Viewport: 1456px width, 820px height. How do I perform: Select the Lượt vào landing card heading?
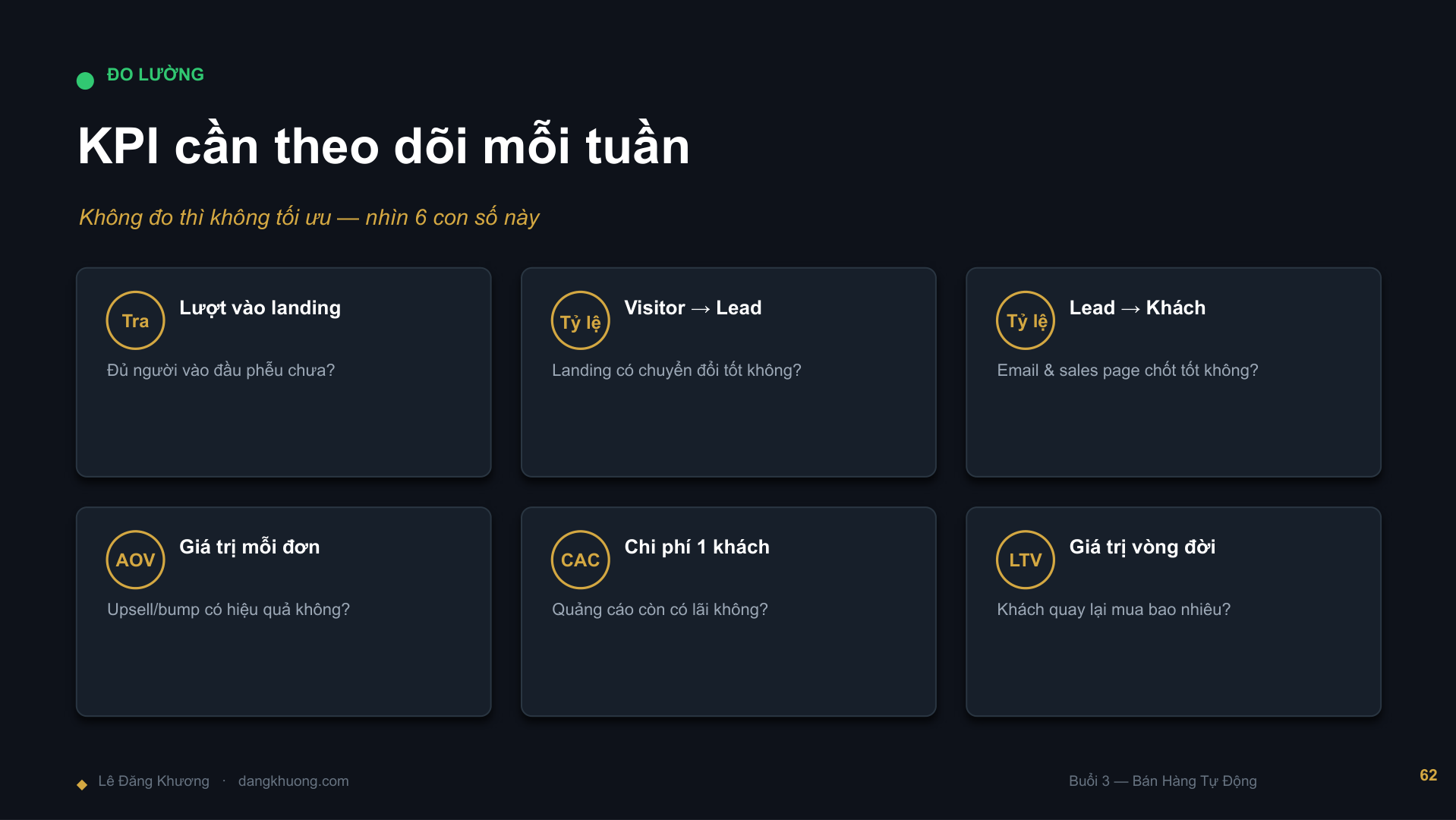coord(260,307)
